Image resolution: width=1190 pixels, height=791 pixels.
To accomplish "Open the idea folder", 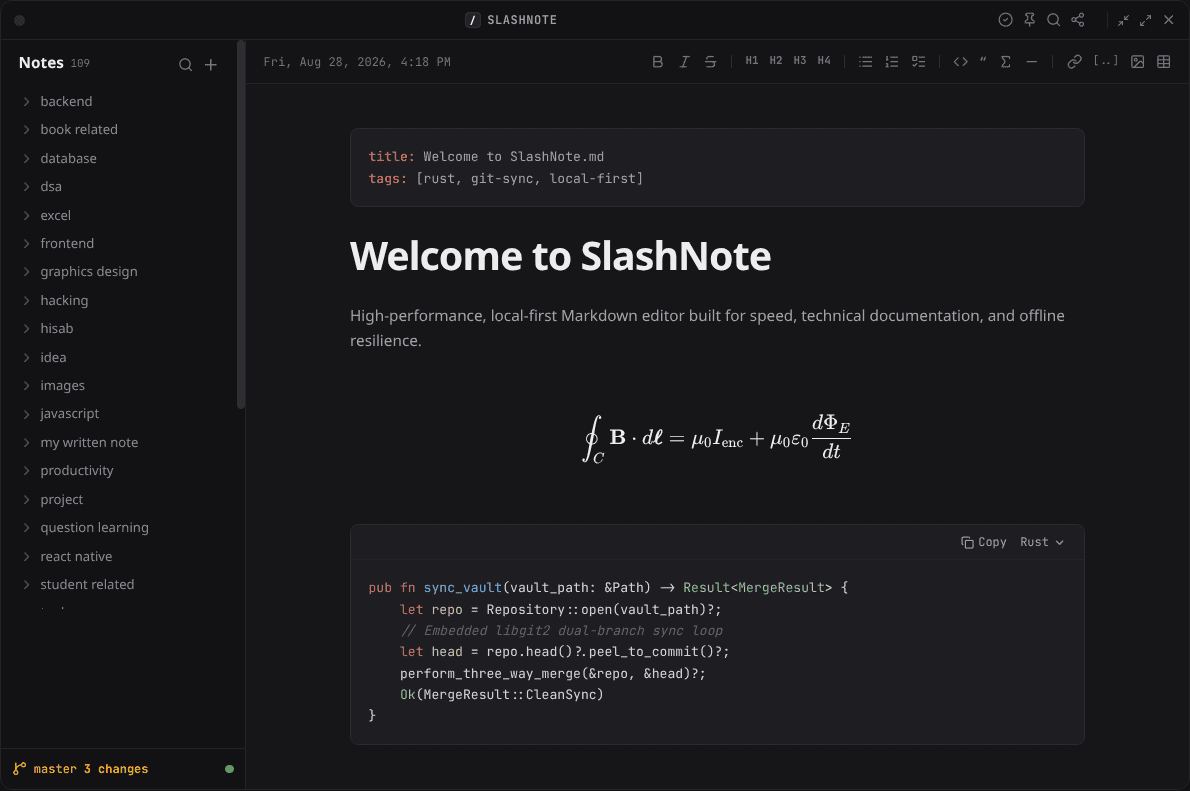I will pos(53,358).
